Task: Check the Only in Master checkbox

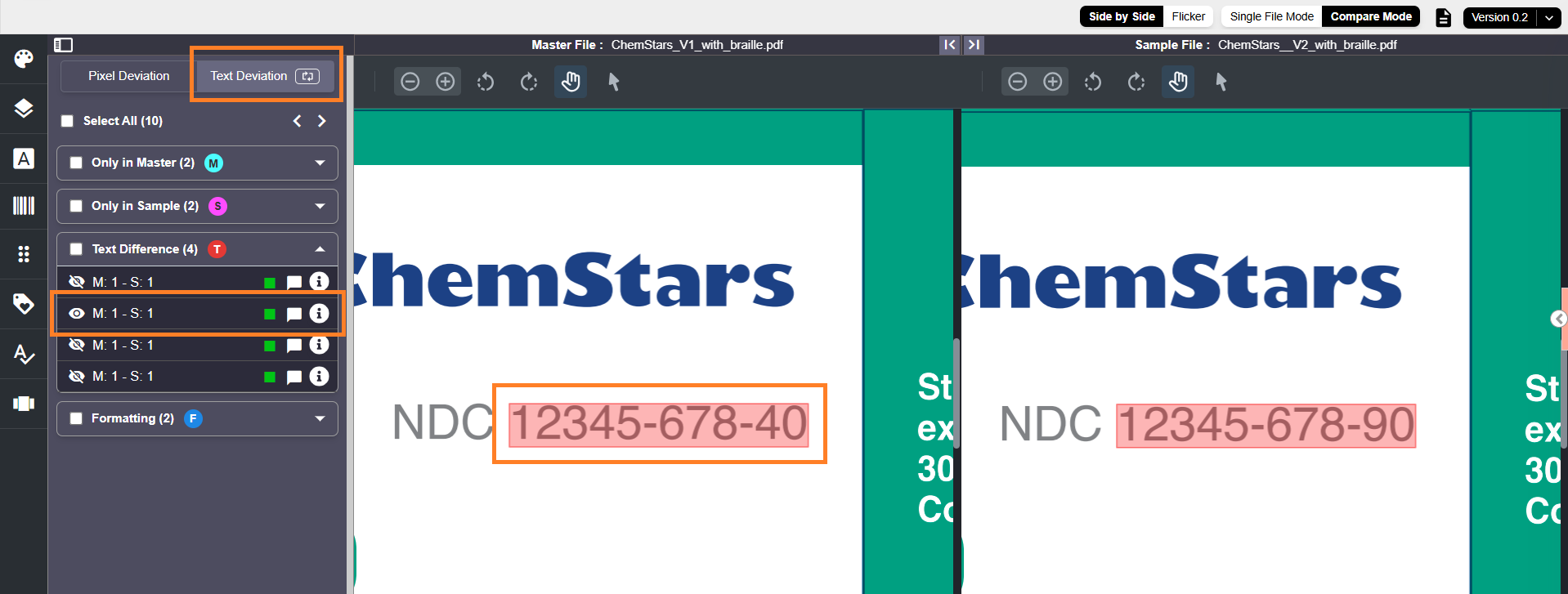Action: coord(76,163)
